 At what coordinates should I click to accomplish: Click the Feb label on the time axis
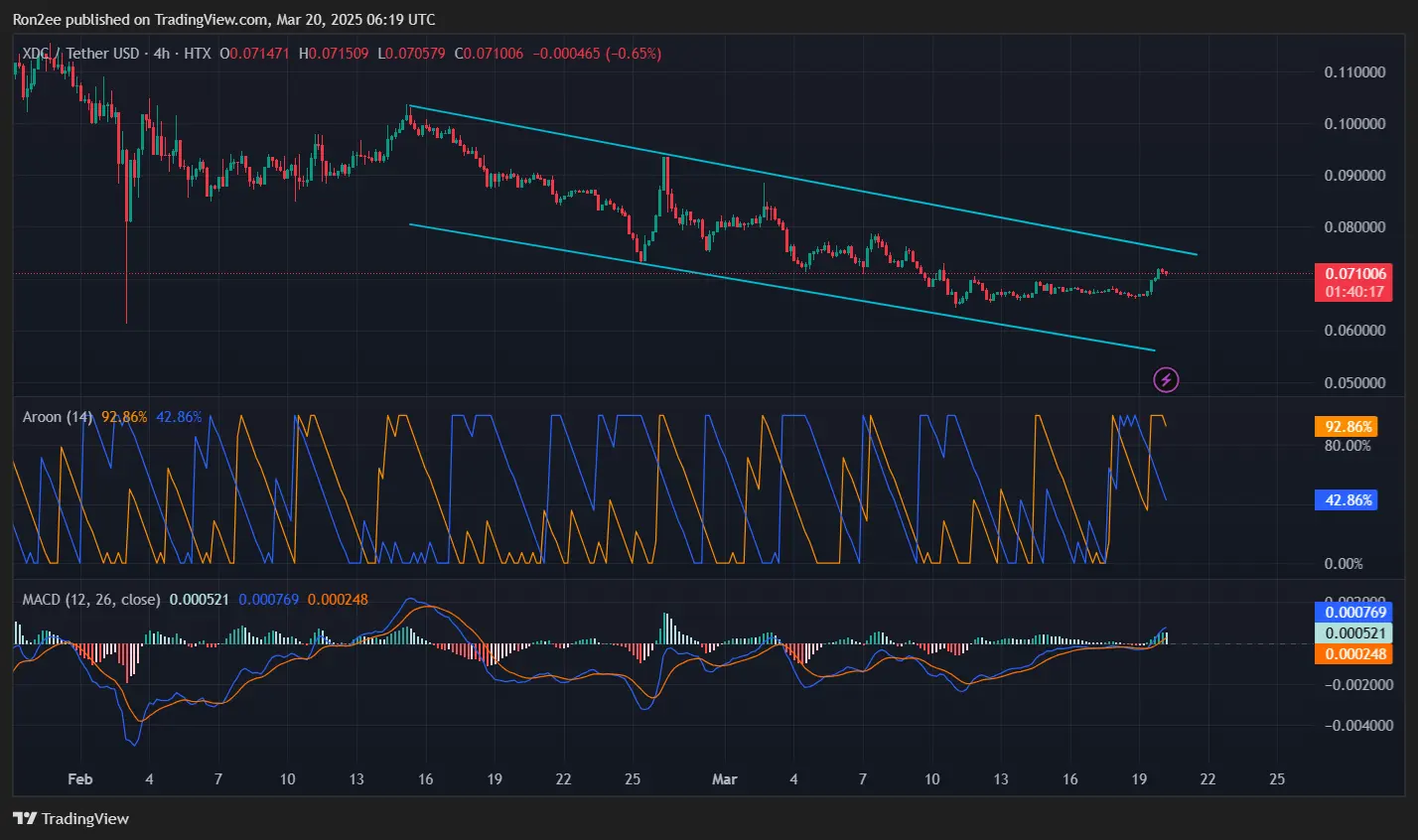pos(79,779)
